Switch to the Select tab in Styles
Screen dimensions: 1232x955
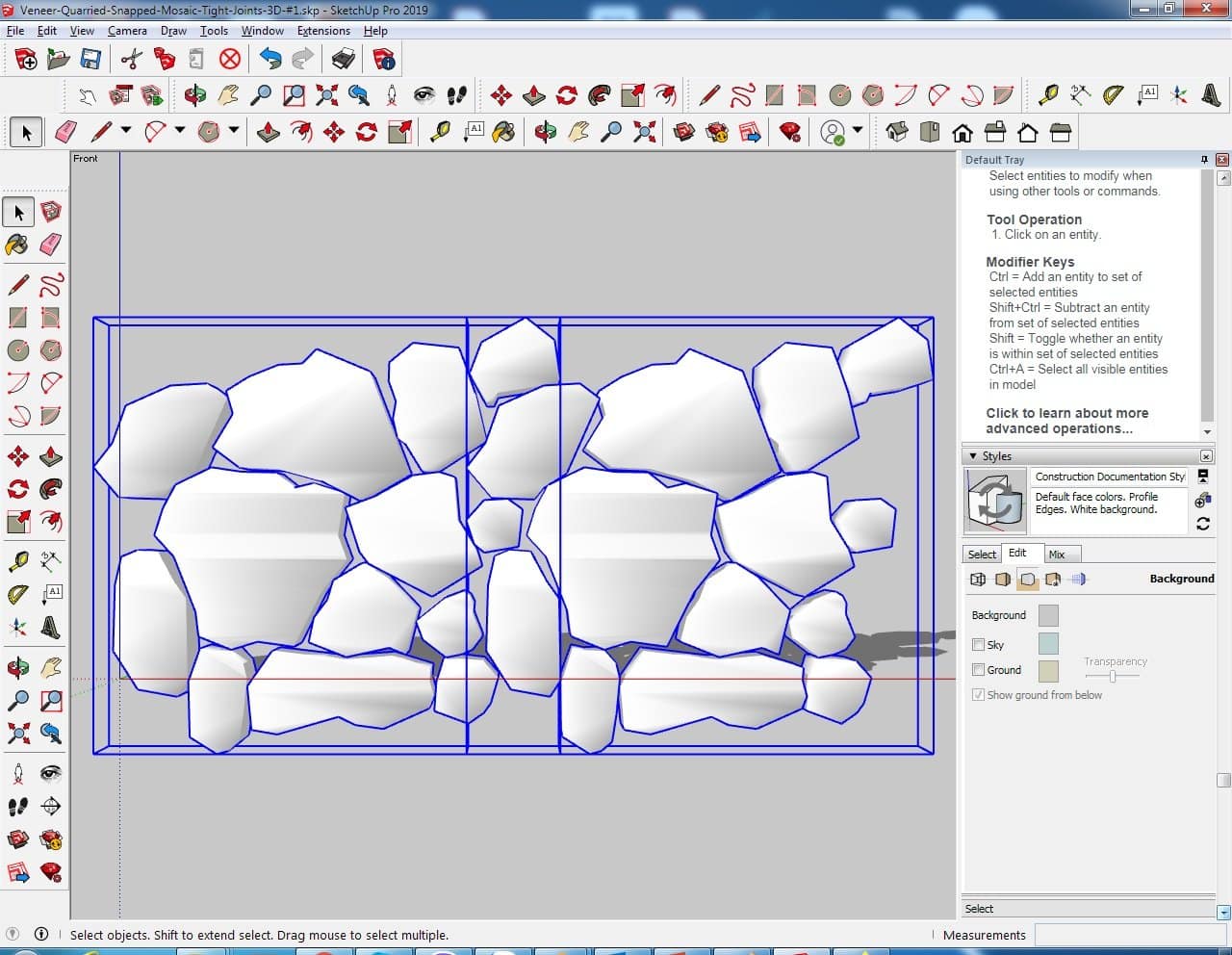tap(982, 555)
